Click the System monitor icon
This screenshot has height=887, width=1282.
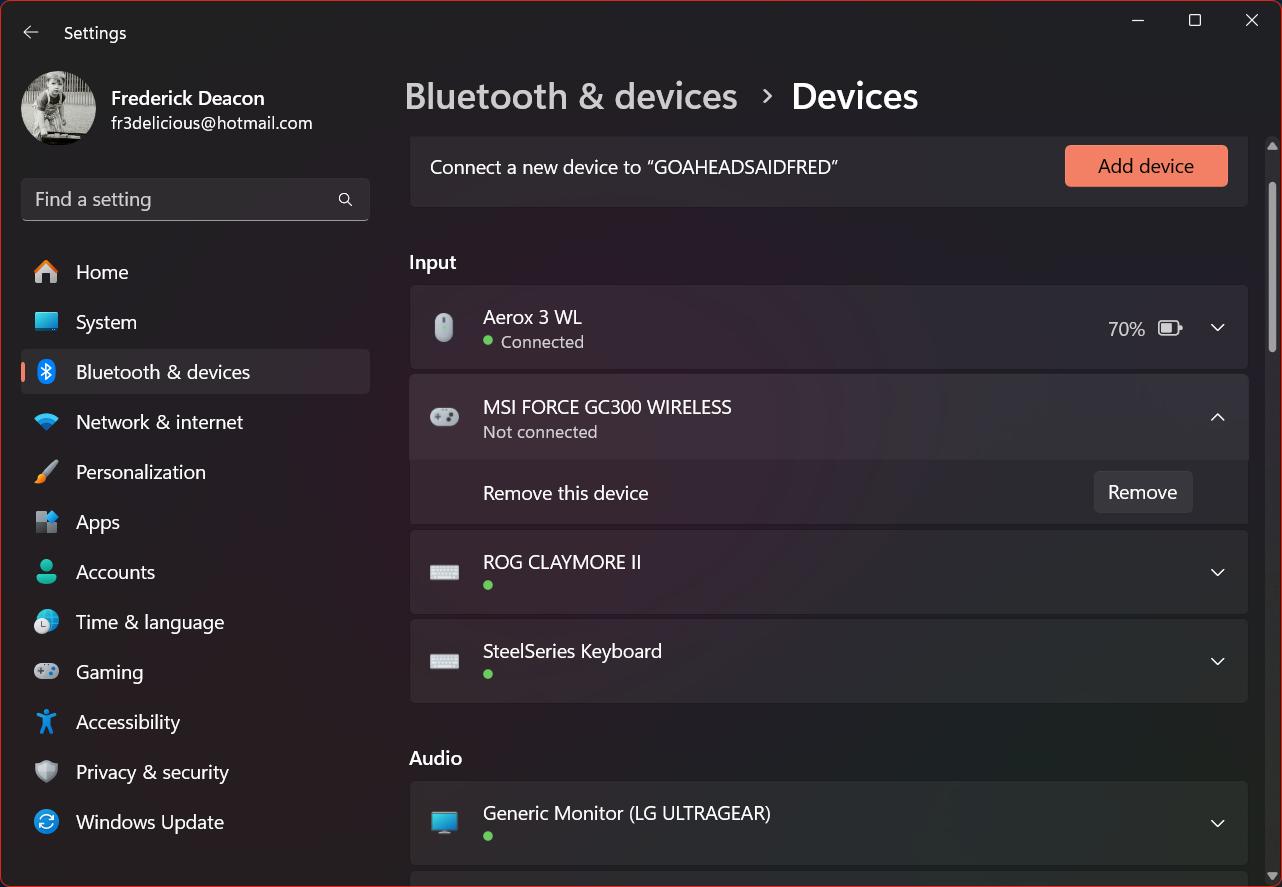(46, 322)
